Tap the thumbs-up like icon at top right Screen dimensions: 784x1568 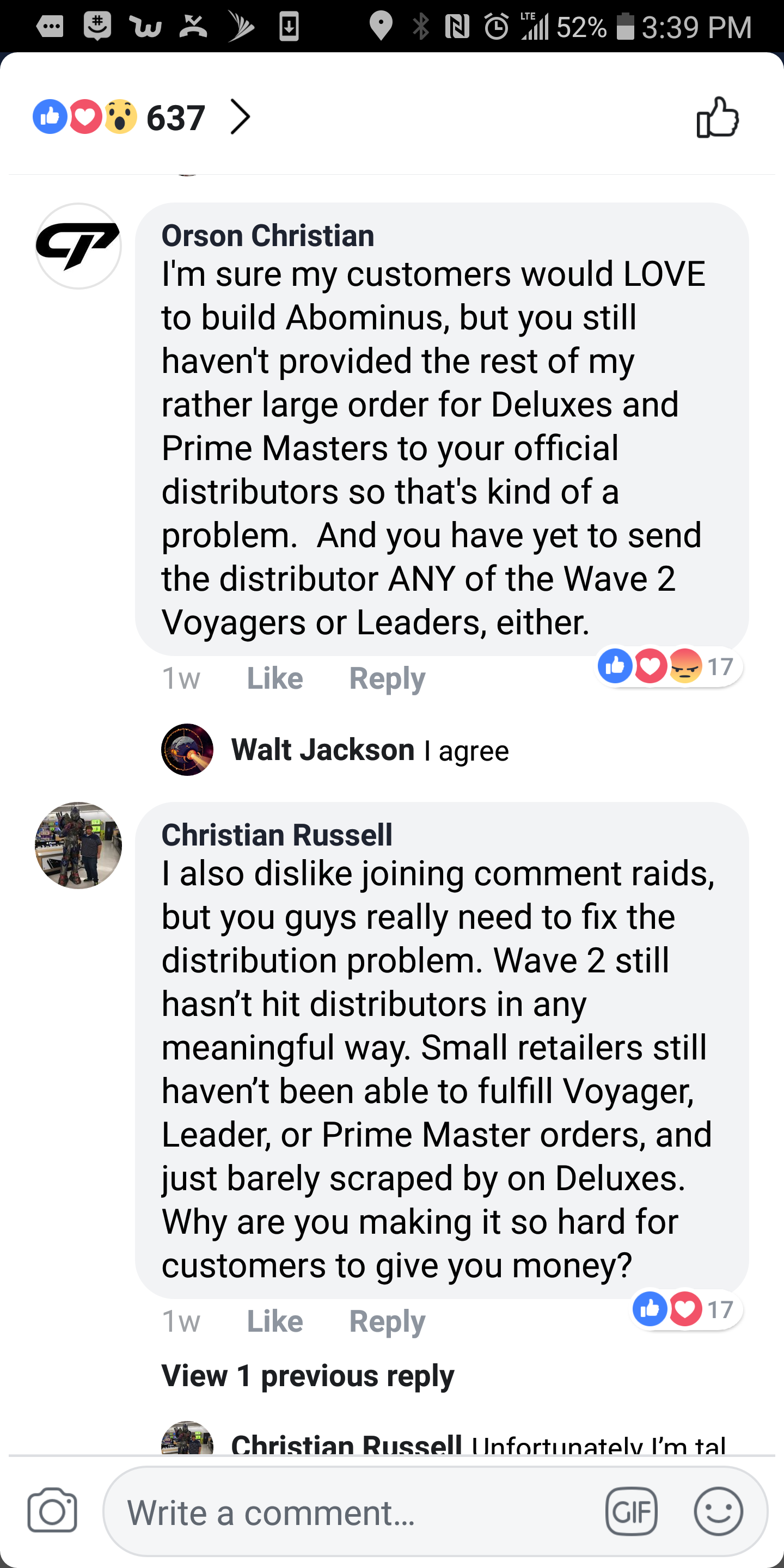pos(718,117)
